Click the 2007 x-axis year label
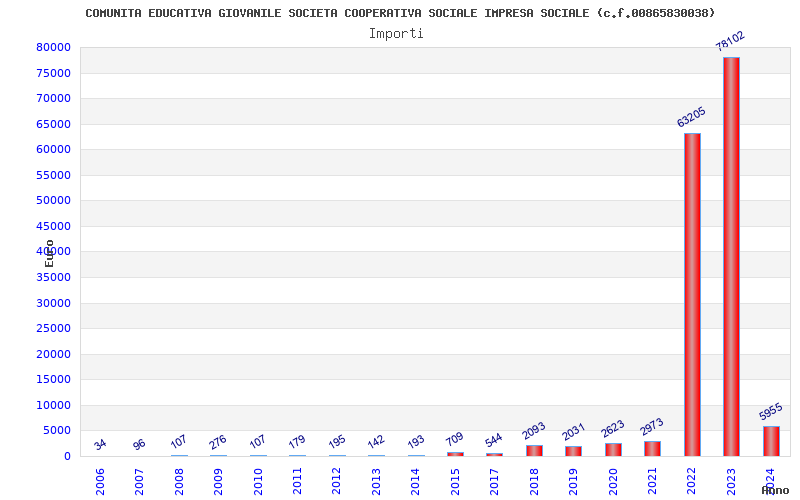This screenshot has height=500, width=800. click(x=139, y=481)
